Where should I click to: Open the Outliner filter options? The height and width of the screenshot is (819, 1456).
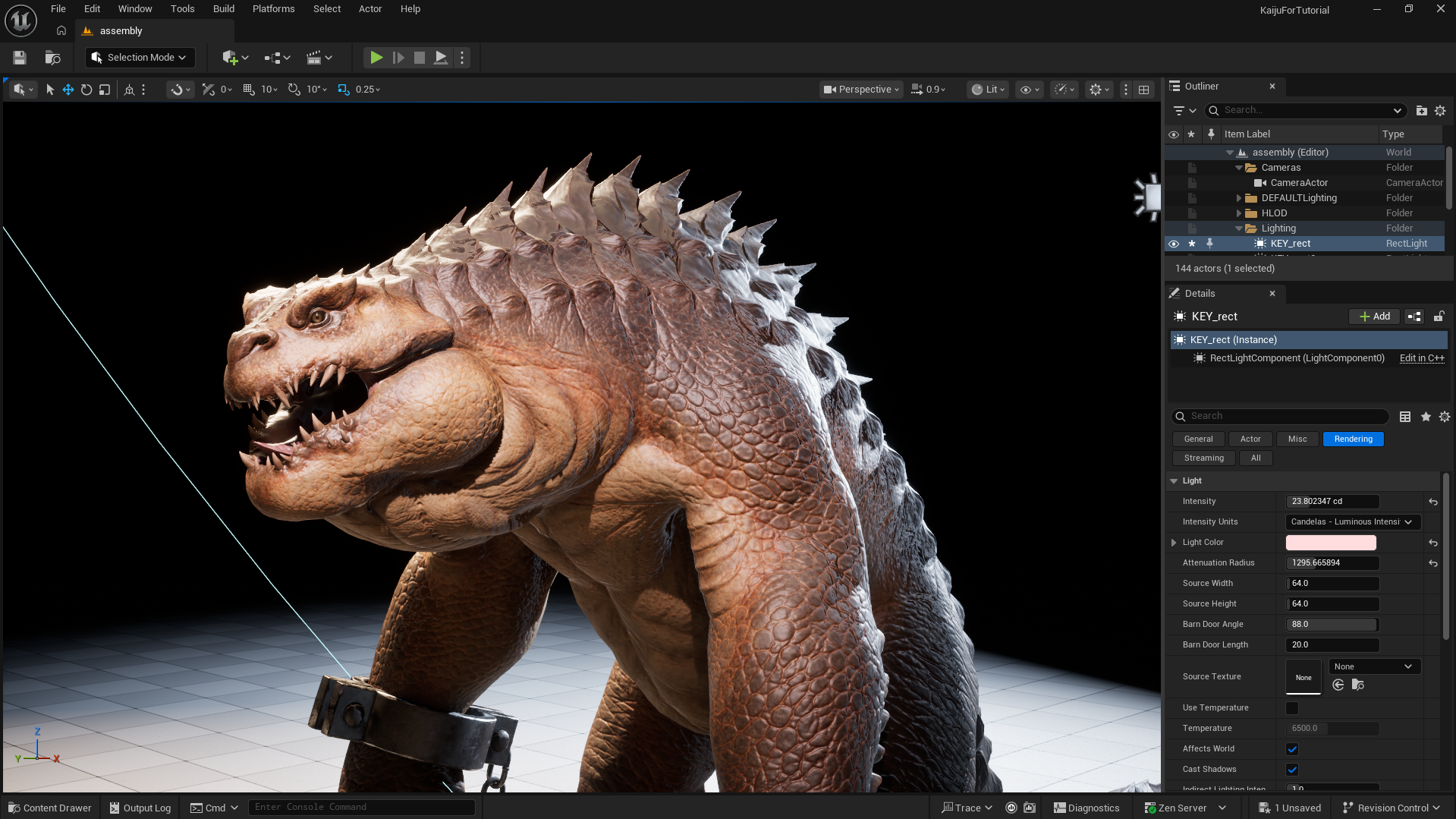click(1184, 111)
